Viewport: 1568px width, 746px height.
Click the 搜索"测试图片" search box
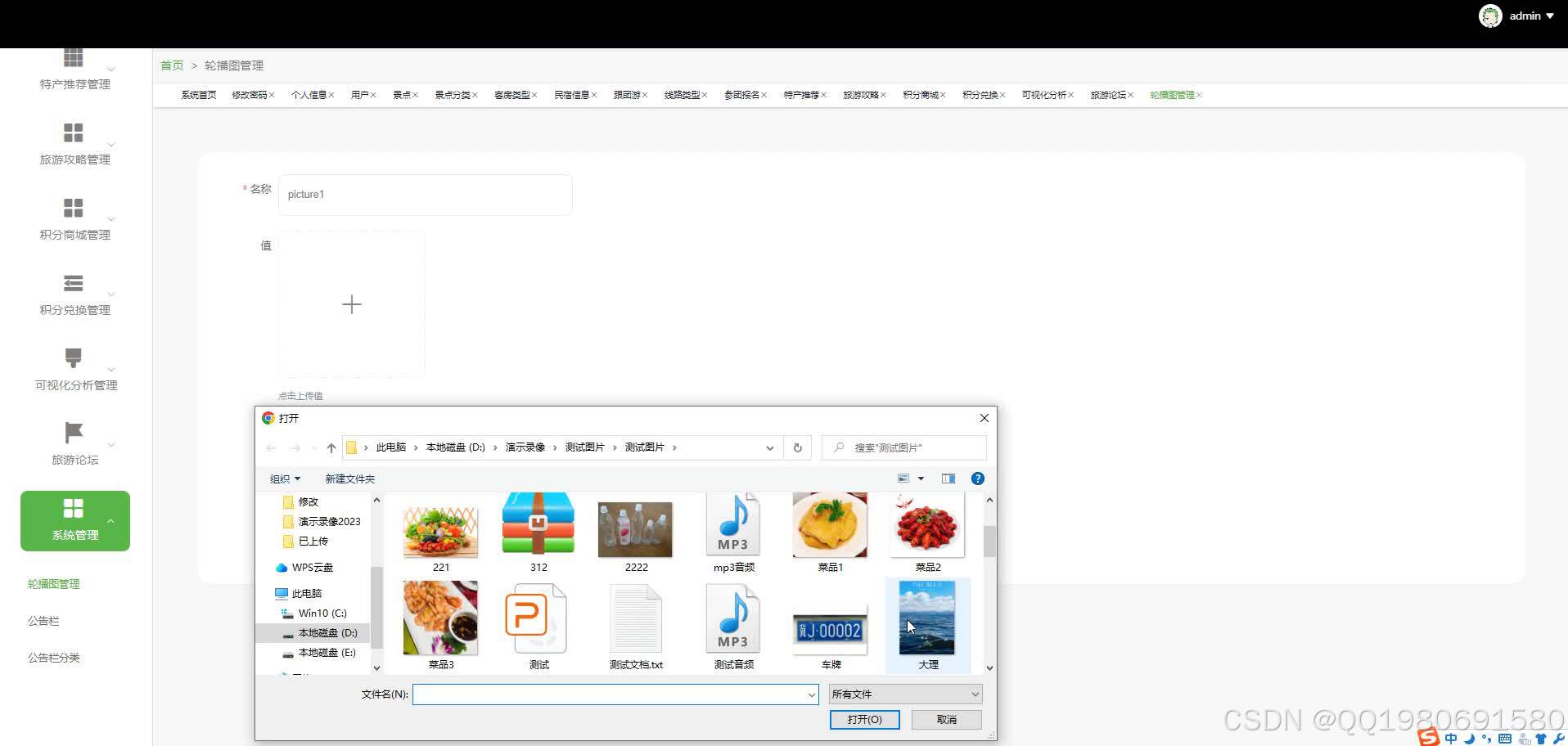tap(904, 447)
